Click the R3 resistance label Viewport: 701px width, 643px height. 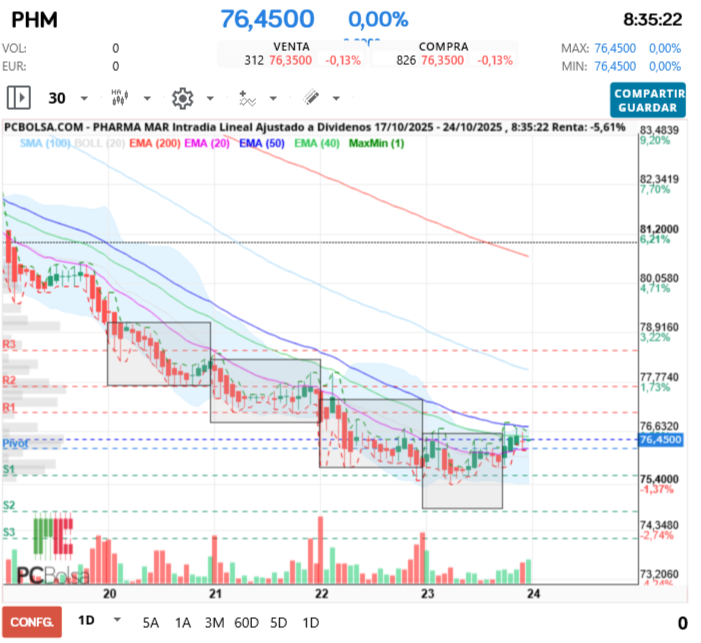9,344
